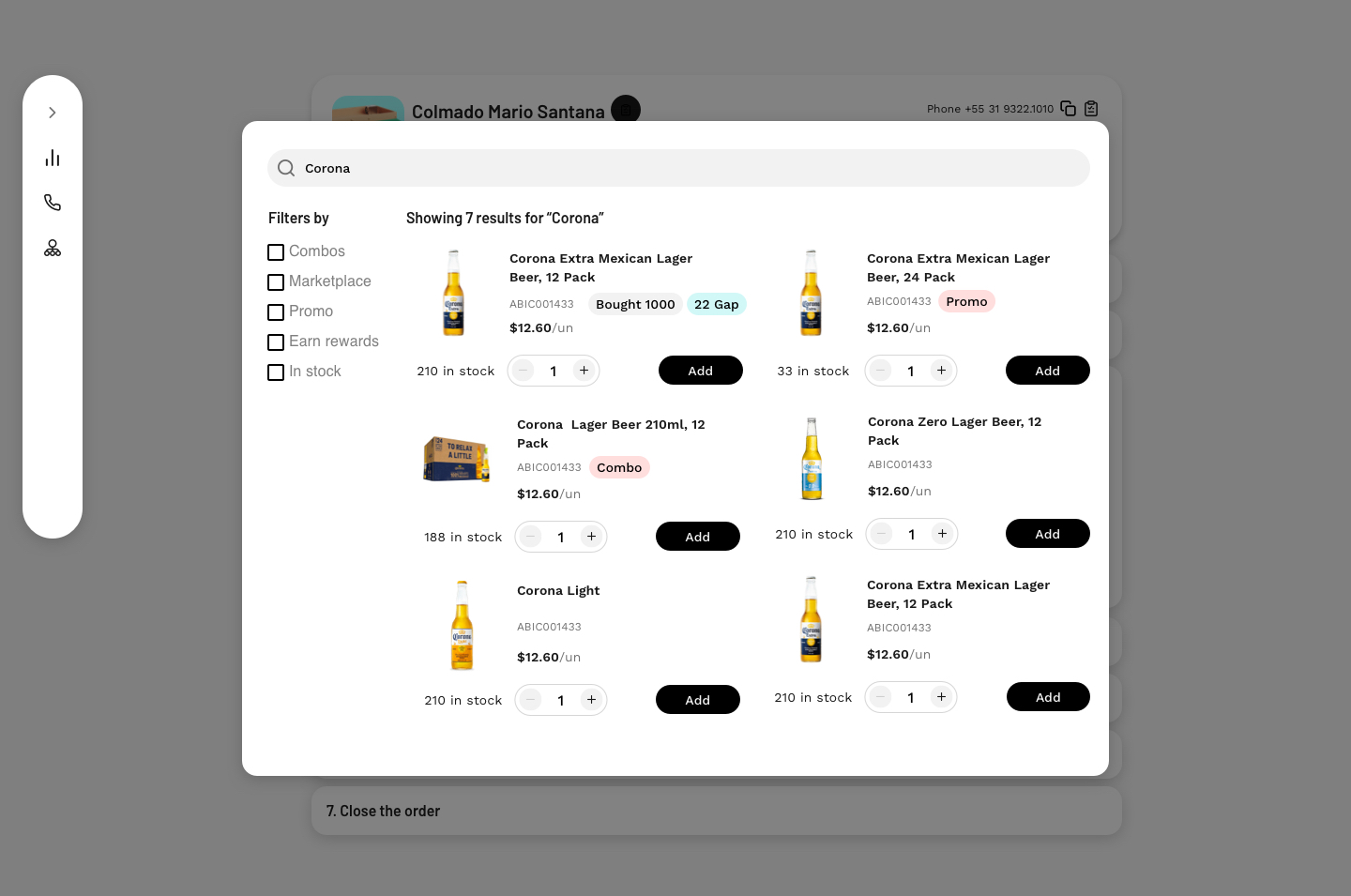Image resolution: width=1351 pixels, height=896 pixels.
Task: Check the Marketplace filter
Action: tap(276, 282)
